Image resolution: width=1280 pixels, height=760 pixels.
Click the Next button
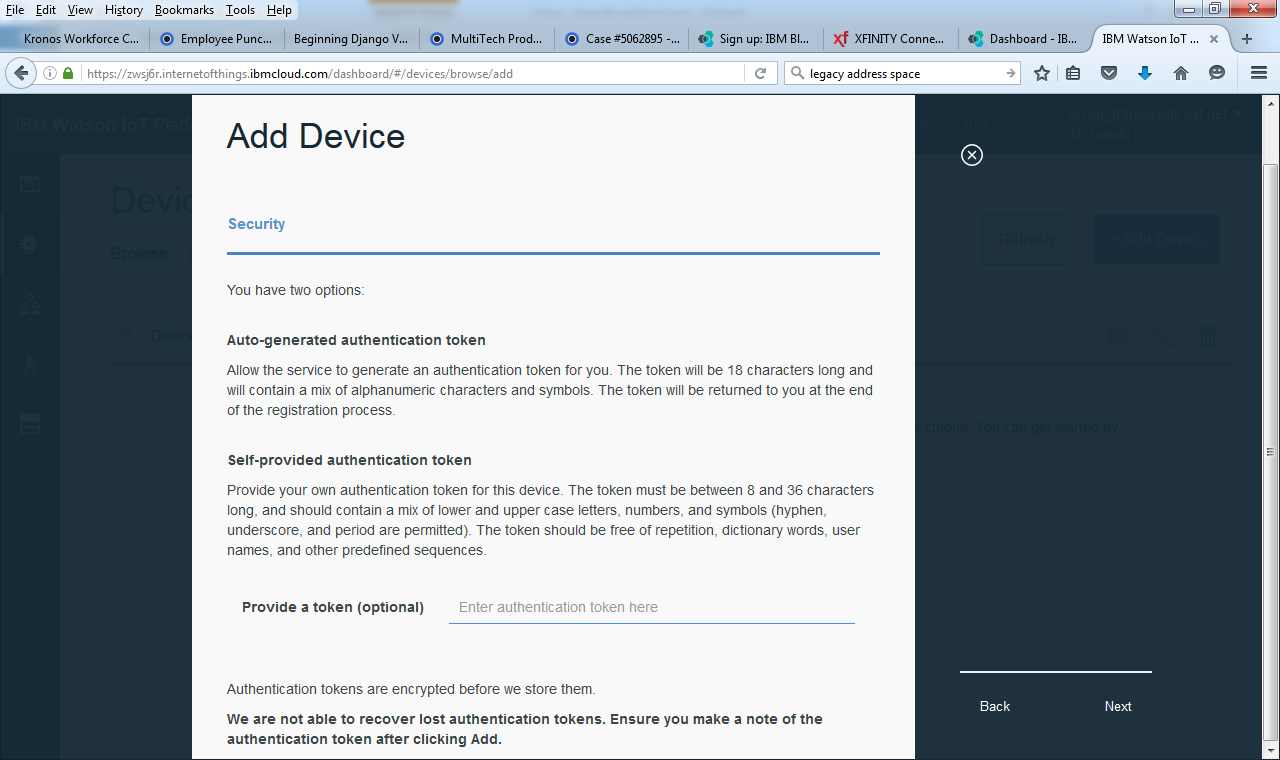pos(1117,706)
